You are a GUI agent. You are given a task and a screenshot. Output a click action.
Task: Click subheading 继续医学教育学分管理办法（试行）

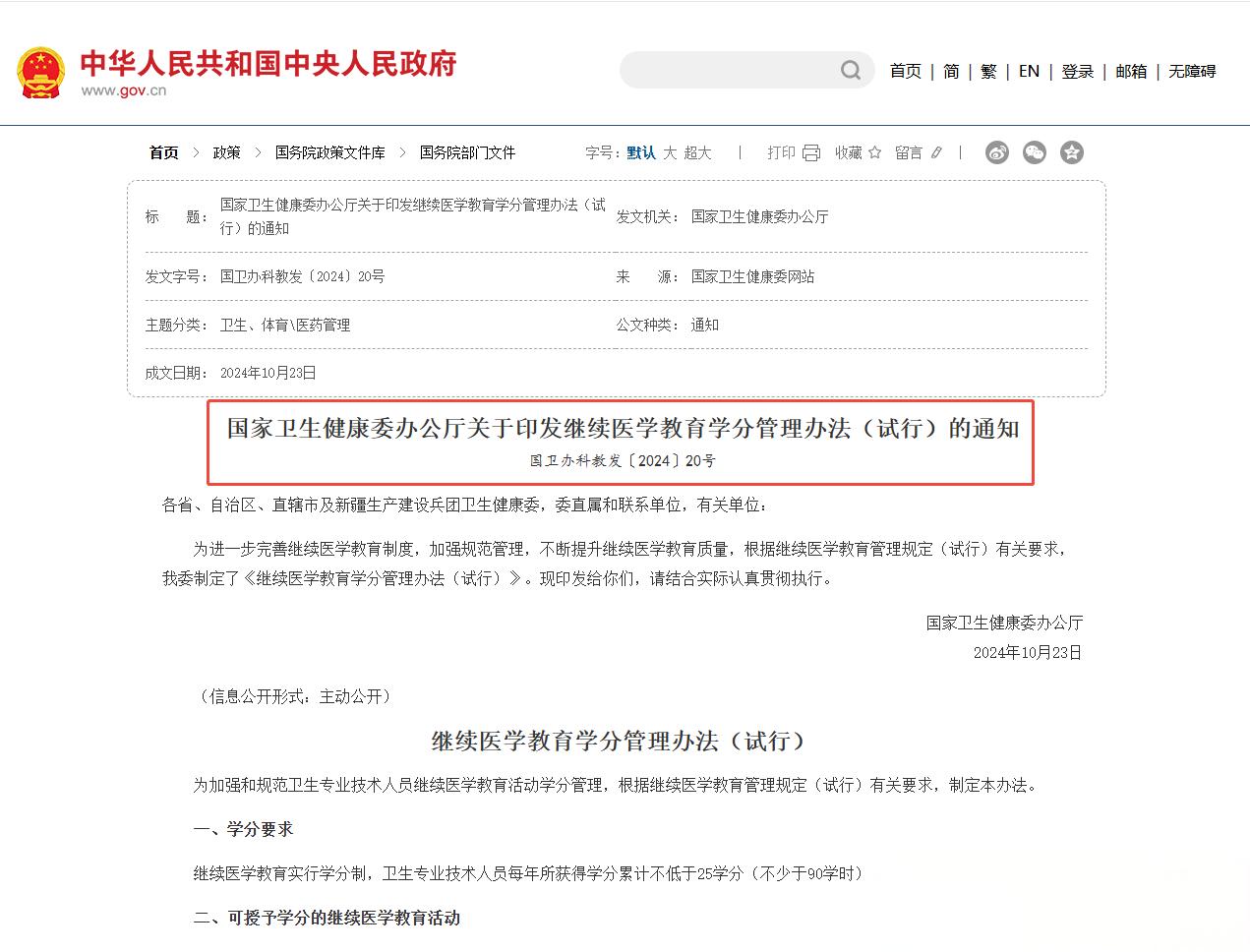coord(620,741)
